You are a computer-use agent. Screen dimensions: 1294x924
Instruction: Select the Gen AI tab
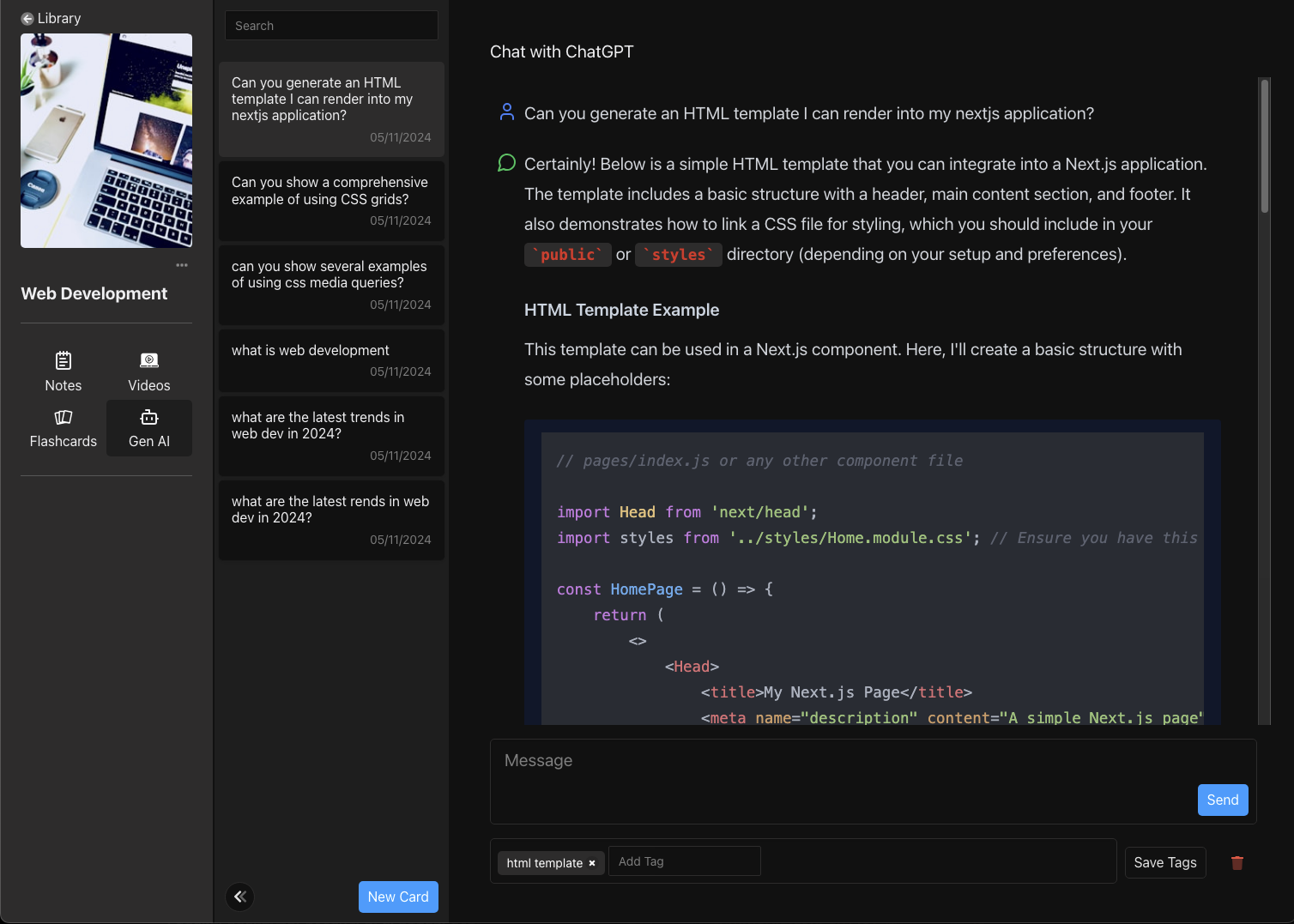point(149,428)
